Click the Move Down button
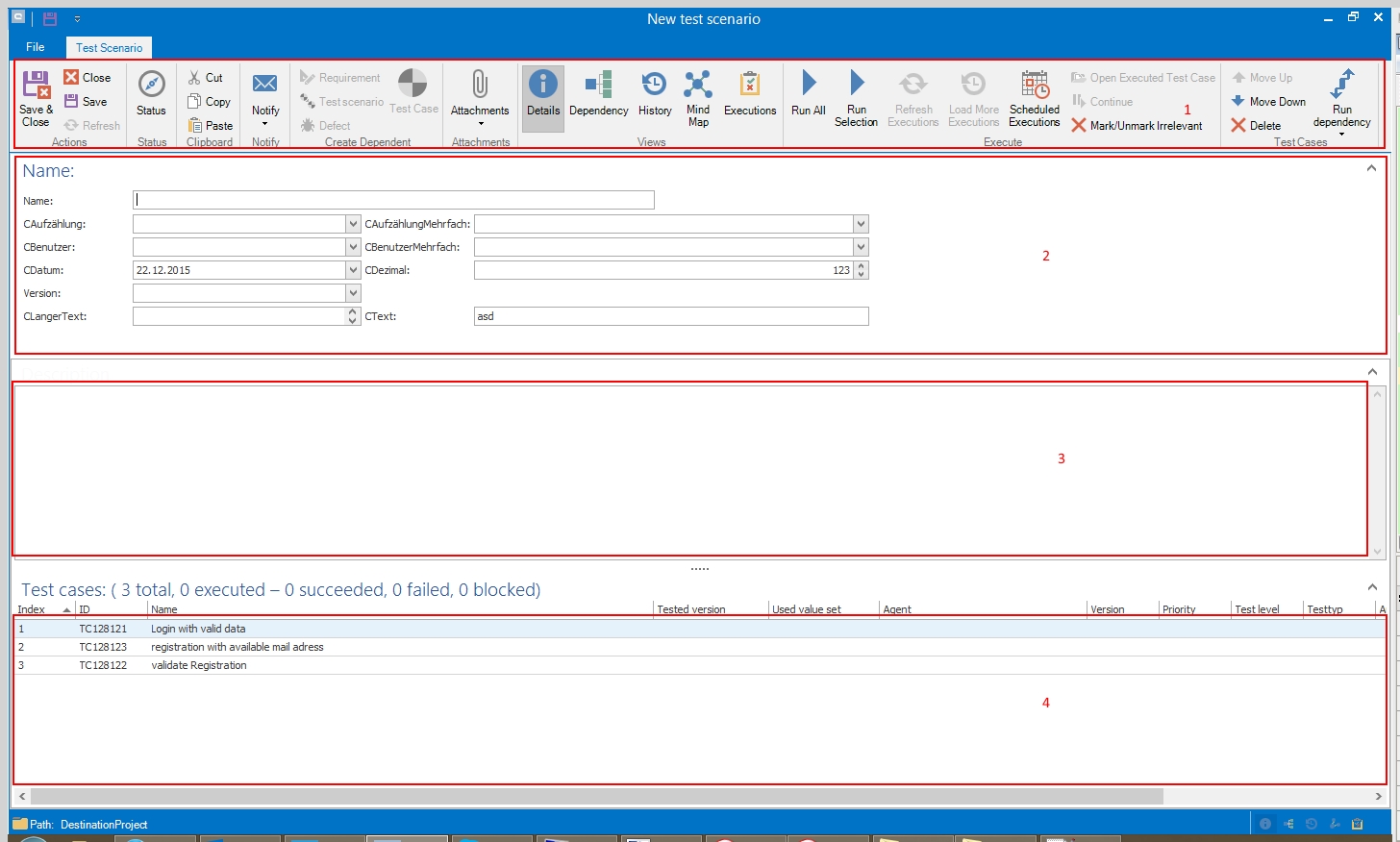This screenshot has height=842, width=1400. pyautogui.click(x=1268, y=102)
